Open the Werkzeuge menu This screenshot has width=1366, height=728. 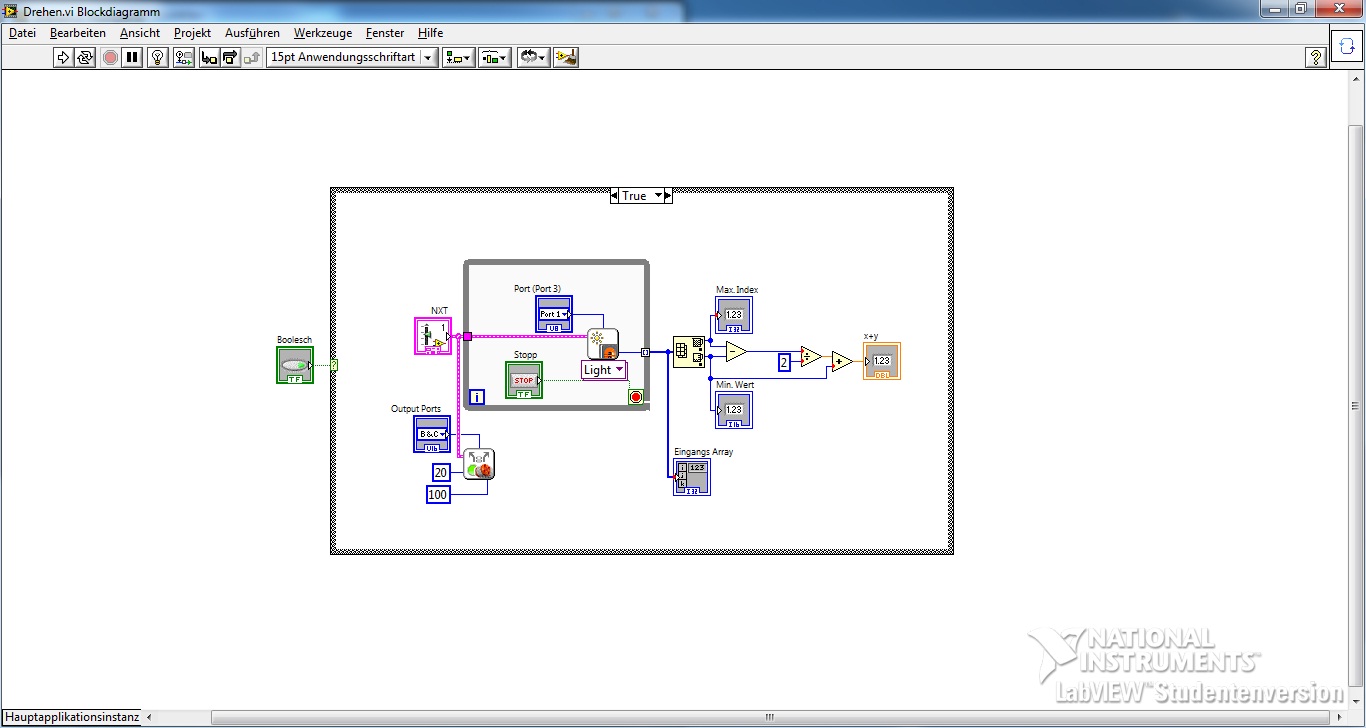pos(323,33)
